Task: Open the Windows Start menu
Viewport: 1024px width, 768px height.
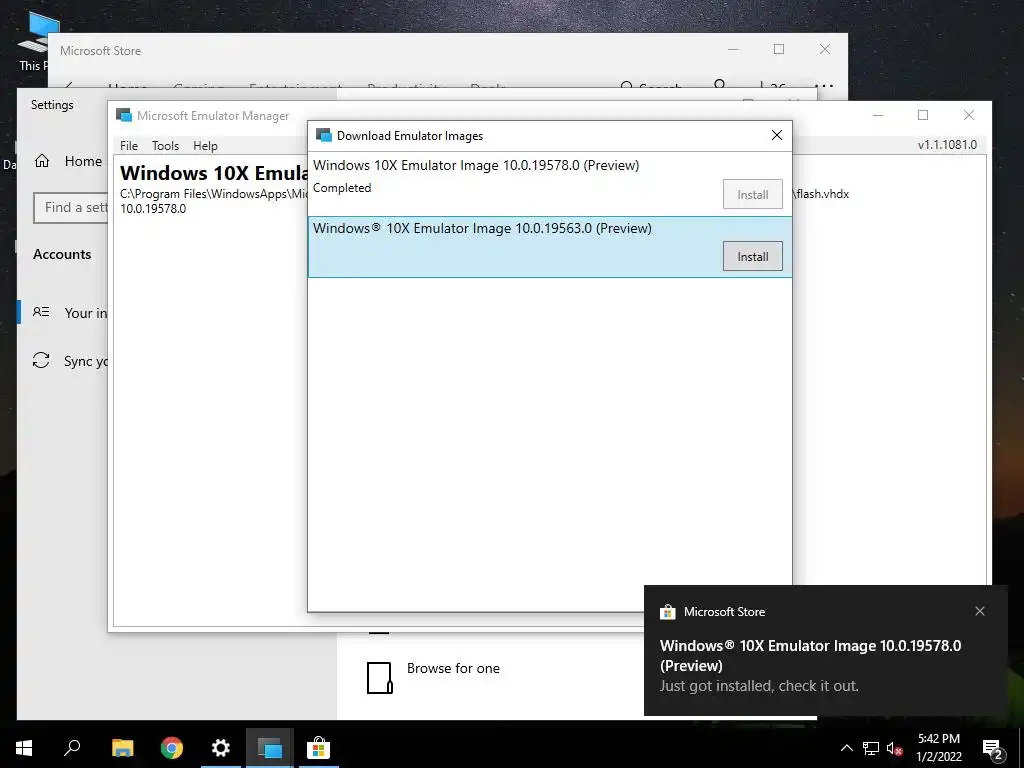Action: [24, 748]
